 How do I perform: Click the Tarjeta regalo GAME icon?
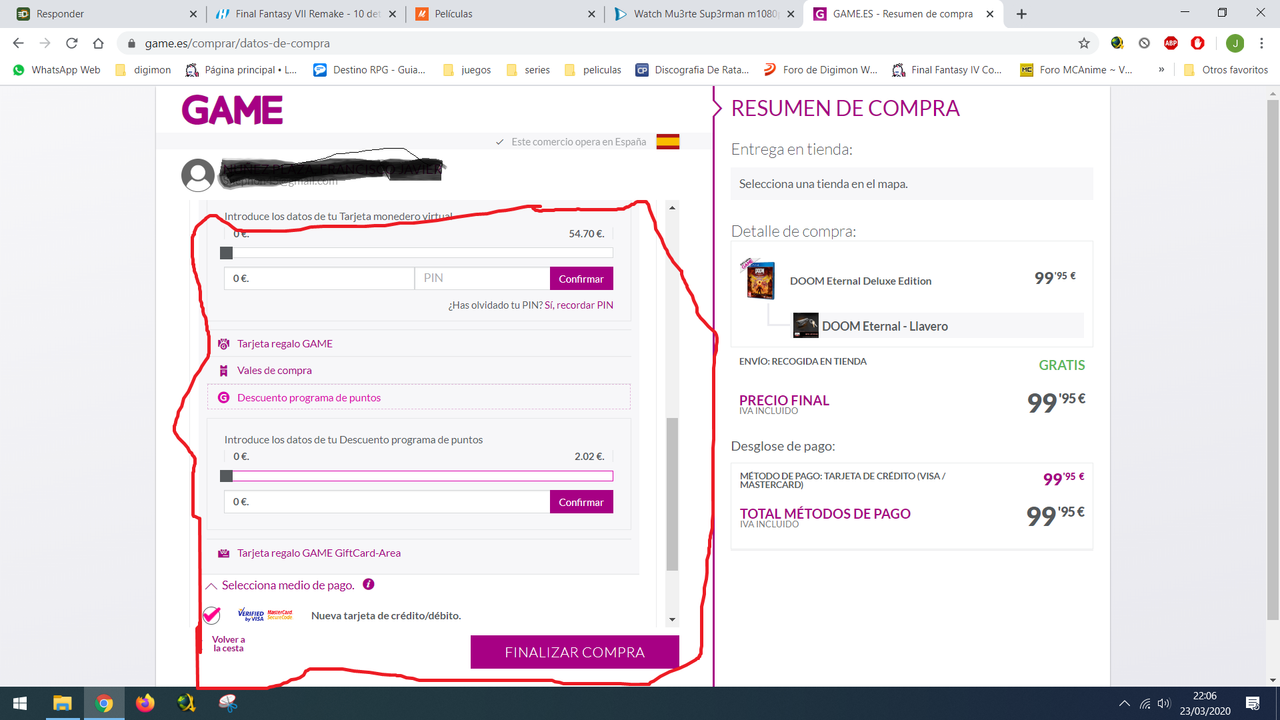click(224, 344)
